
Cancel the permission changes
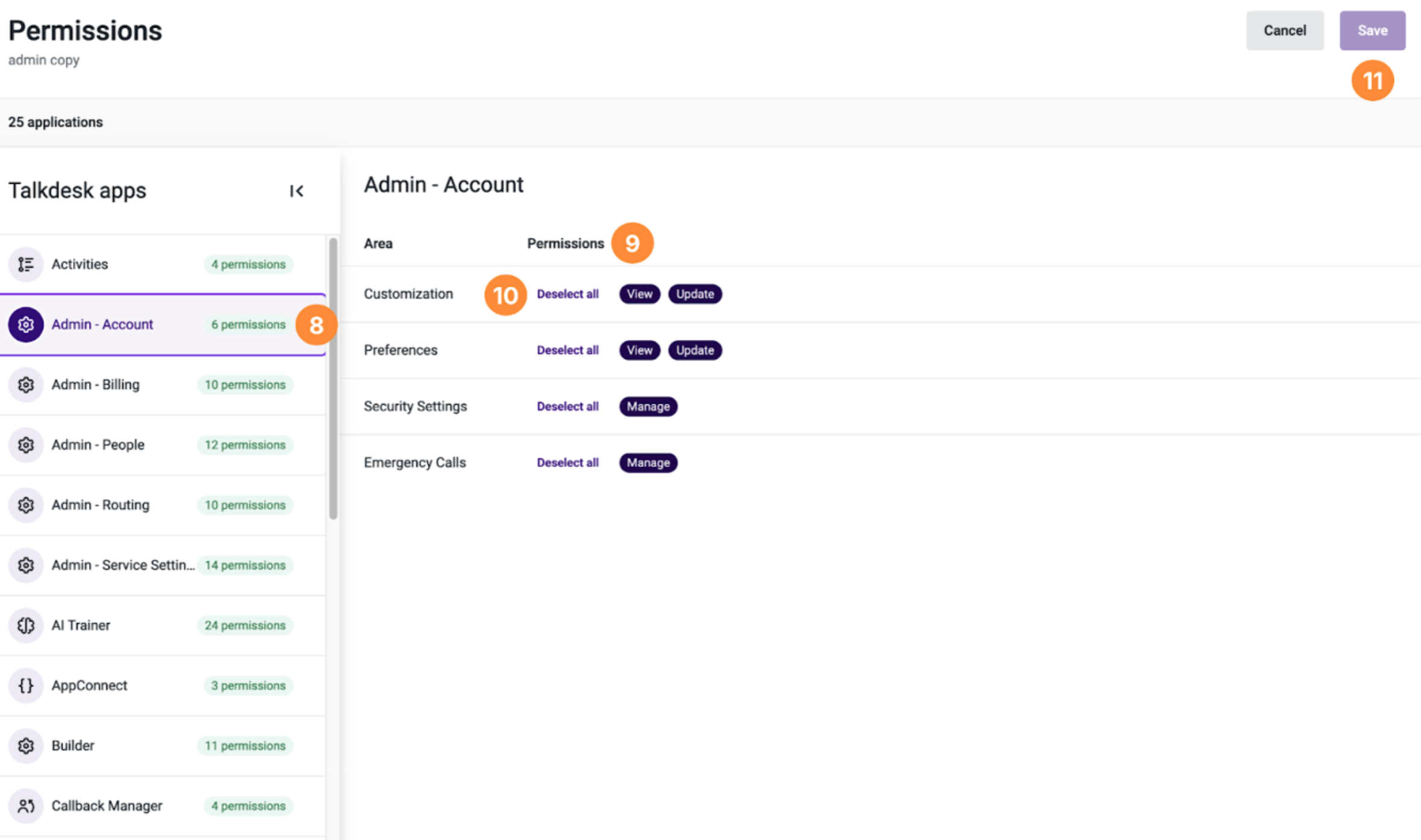click(x=1285, y=30)
